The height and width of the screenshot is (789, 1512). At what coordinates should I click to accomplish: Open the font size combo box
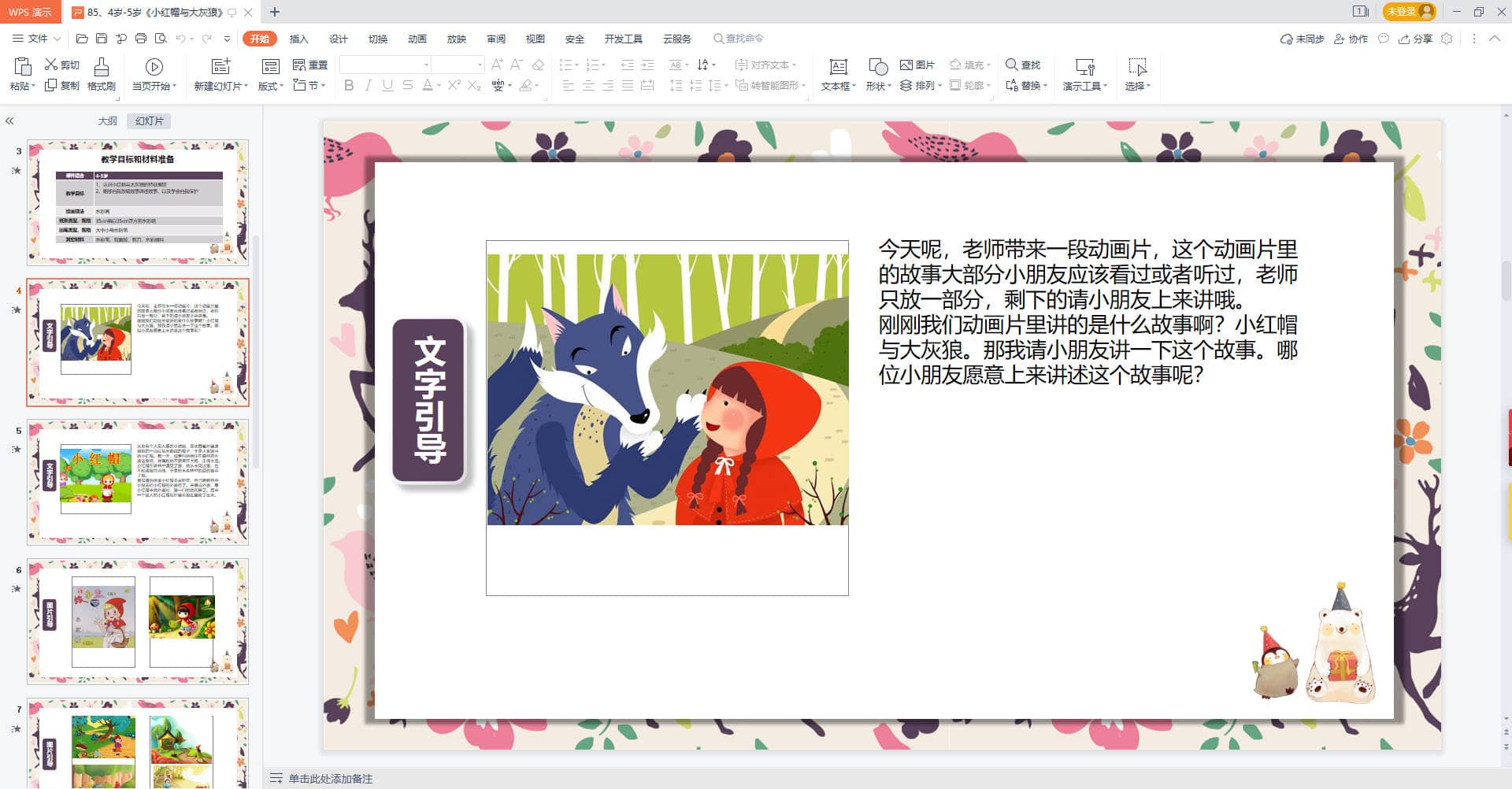click(x=458, y=65)
